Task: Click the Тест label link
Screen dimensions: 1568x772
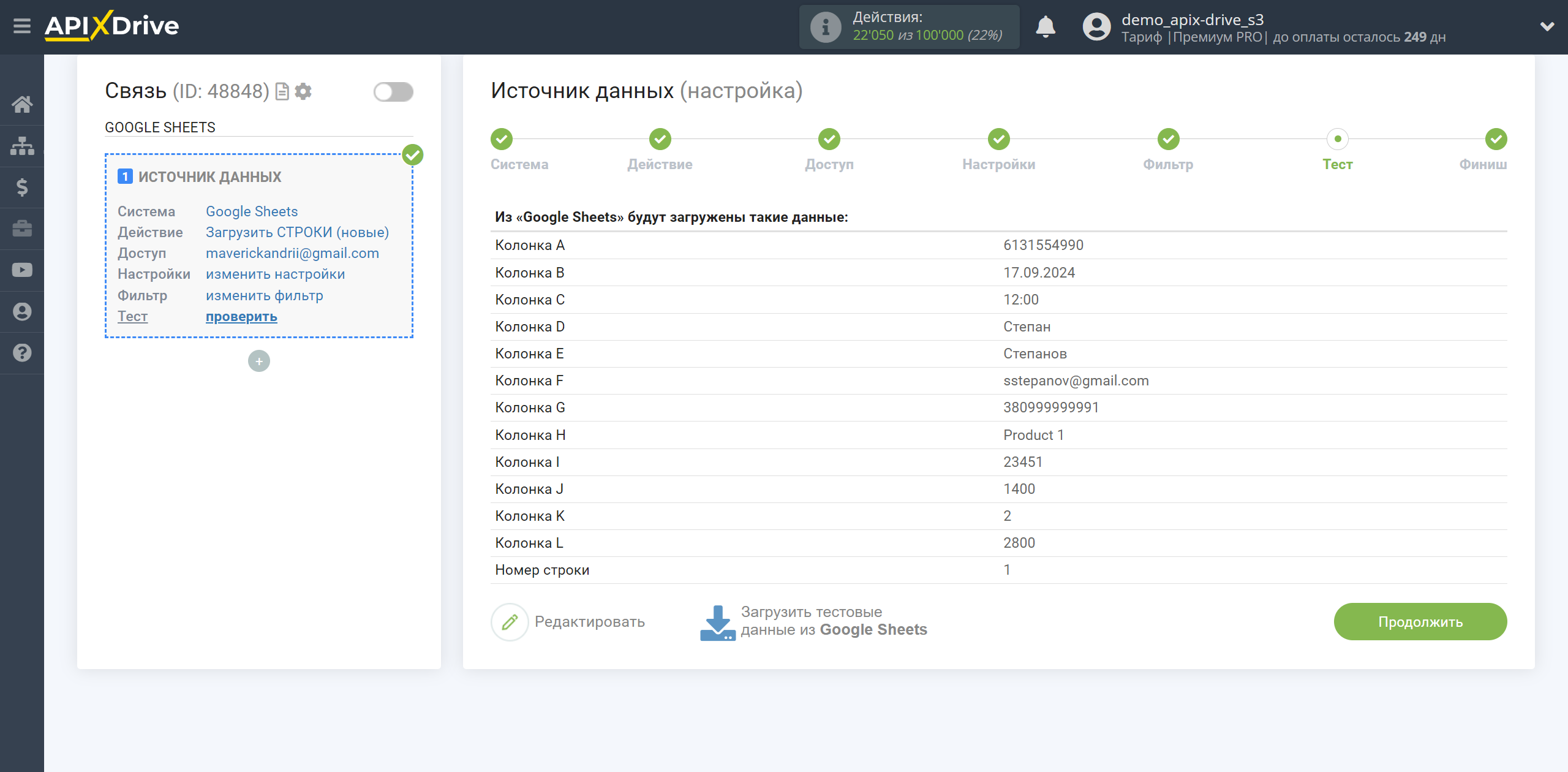Action: [132, 316]
